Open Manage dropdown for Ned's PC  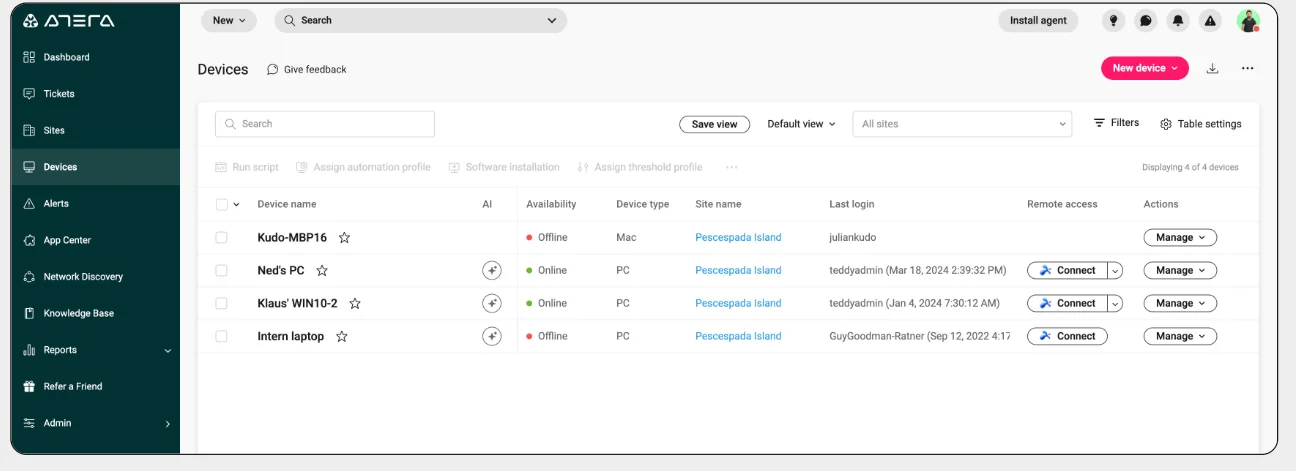point(1180,271)
